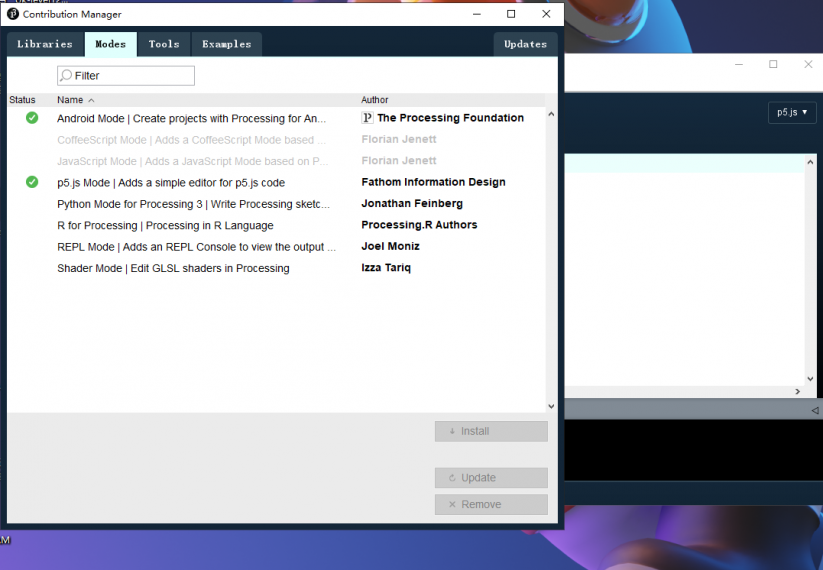Image resolution: width=823 pixels, height=570 pixels.
Task: Click the Author column header
Action: (x=375, y=100)
